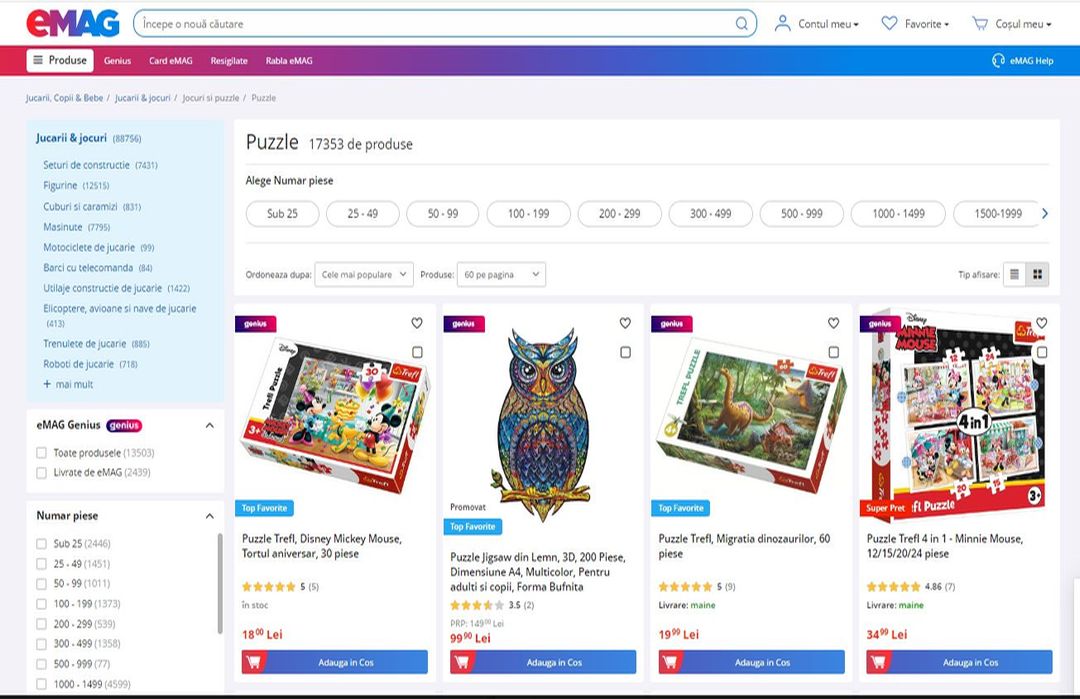
Task: Expand more categories with mai mult
Action: click(74, 384)
